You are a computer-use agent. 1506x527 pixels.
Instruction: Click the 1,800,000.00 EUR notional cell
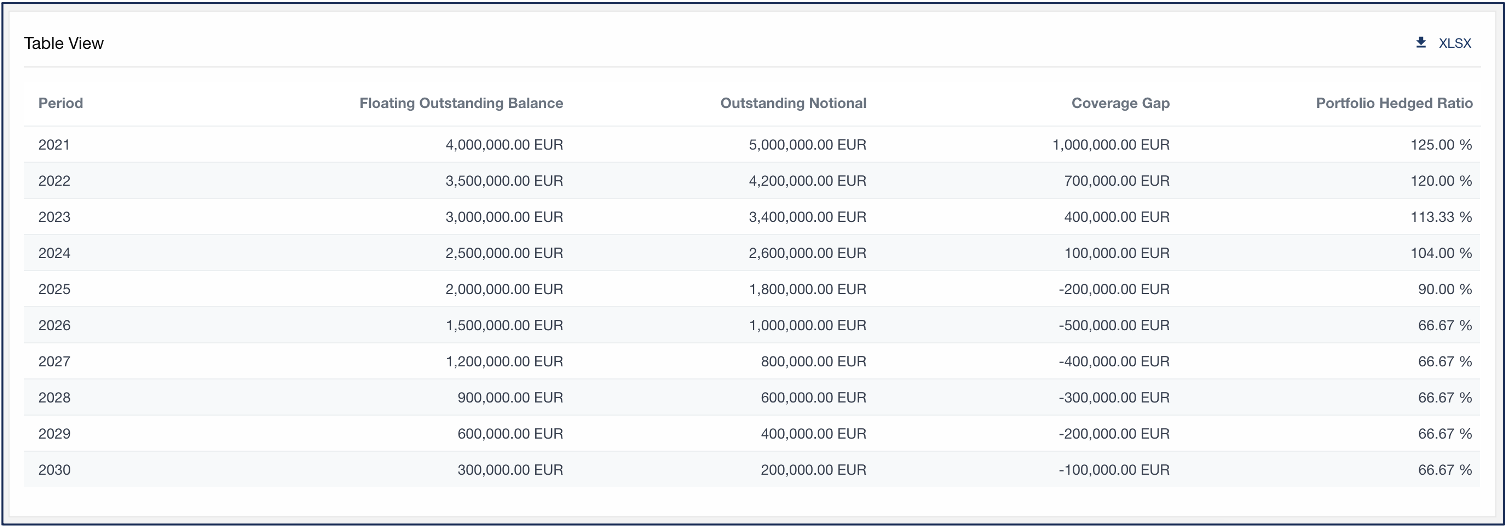click(x=808, y=289)
